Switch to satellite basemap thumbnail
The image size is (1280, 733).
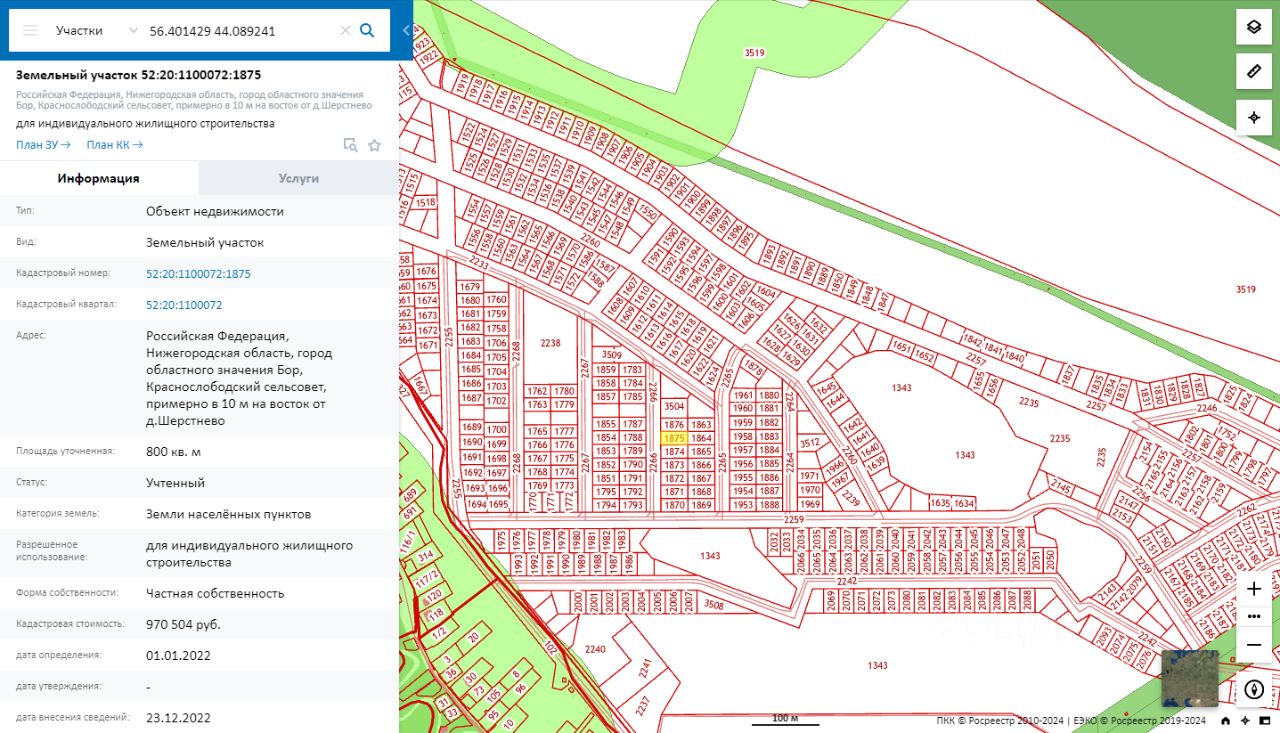coord(1190,678)
